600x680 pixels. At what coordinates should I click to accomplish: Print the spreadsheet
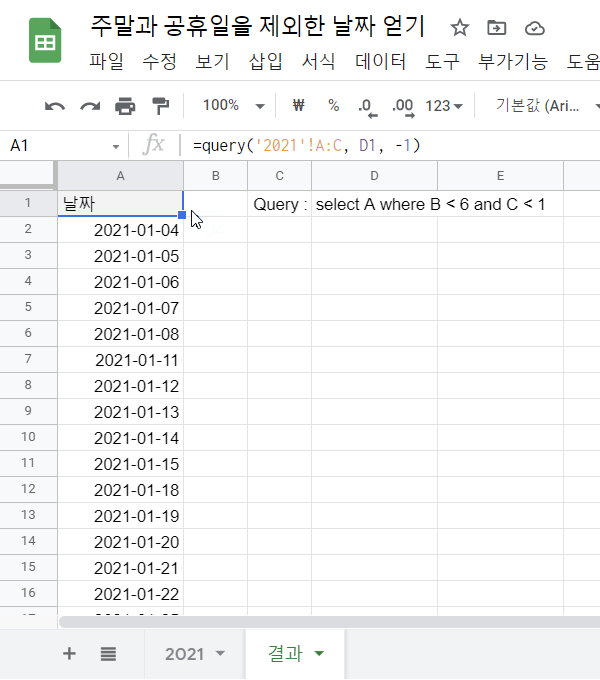click(x=125, y=106)
